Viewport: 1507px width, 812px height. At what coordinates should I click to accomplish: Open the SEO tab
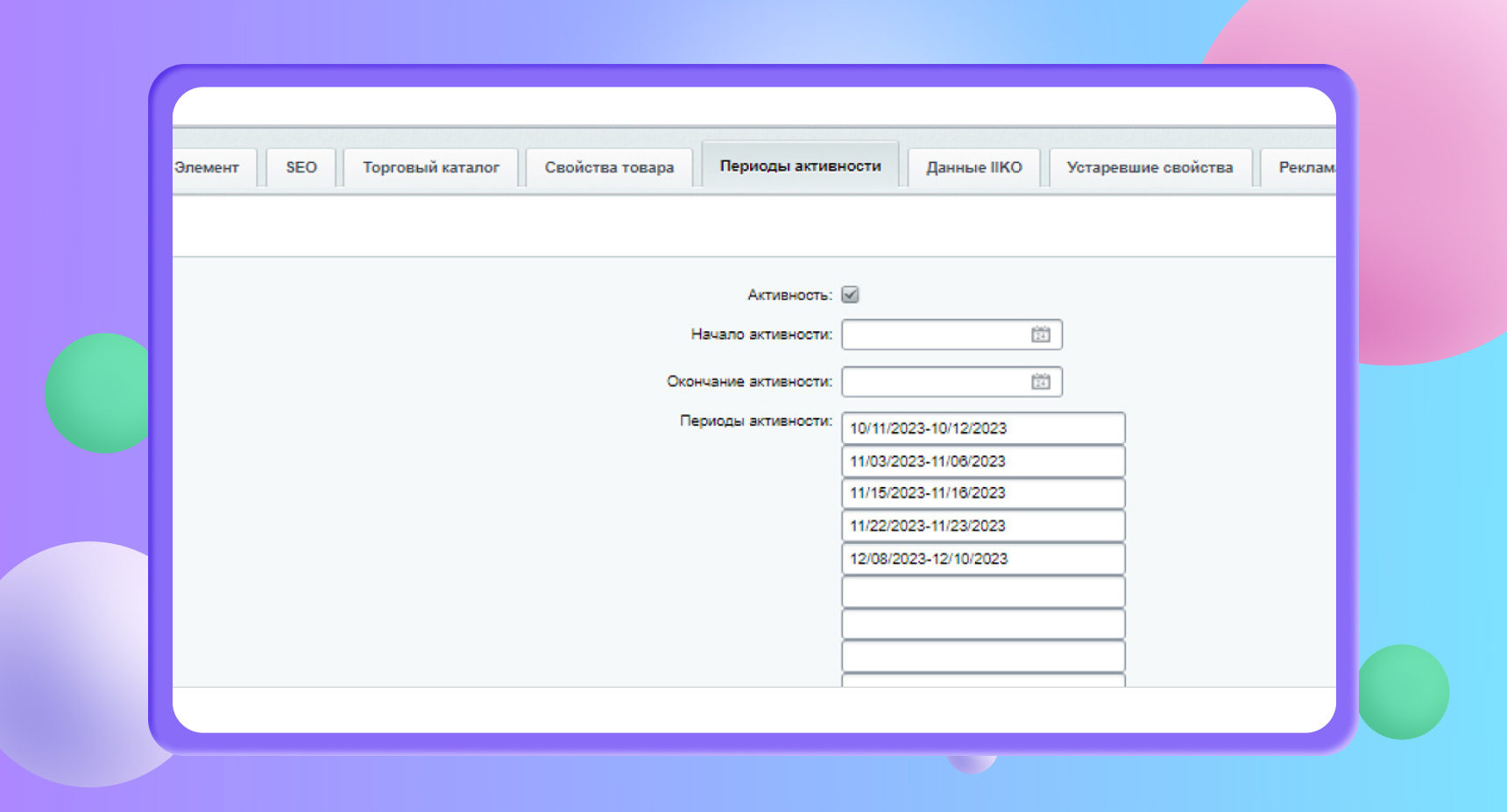301,167
